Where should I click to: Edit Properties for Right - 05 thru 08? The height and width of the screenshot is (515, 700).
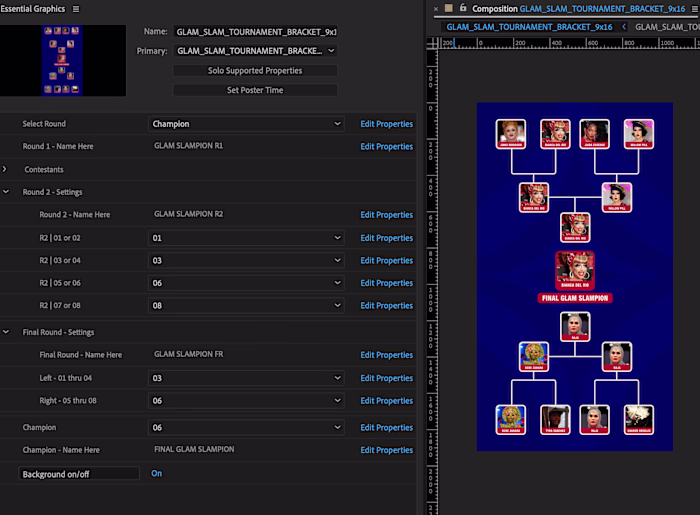coord(387,401)
